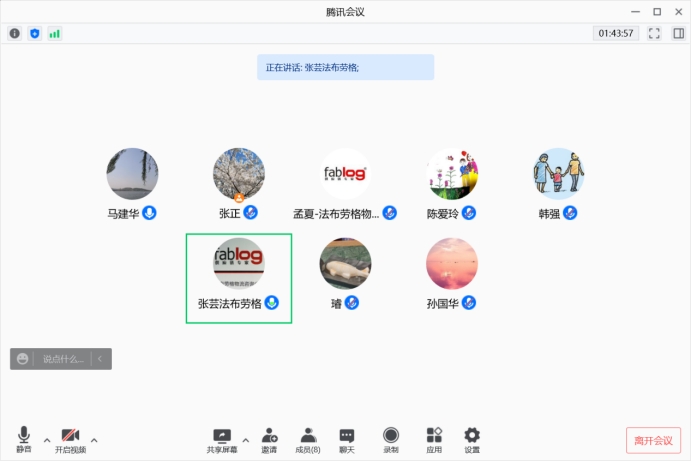Open the meeting info icon
The image size is (692, 461).
[x=15, y=33]
